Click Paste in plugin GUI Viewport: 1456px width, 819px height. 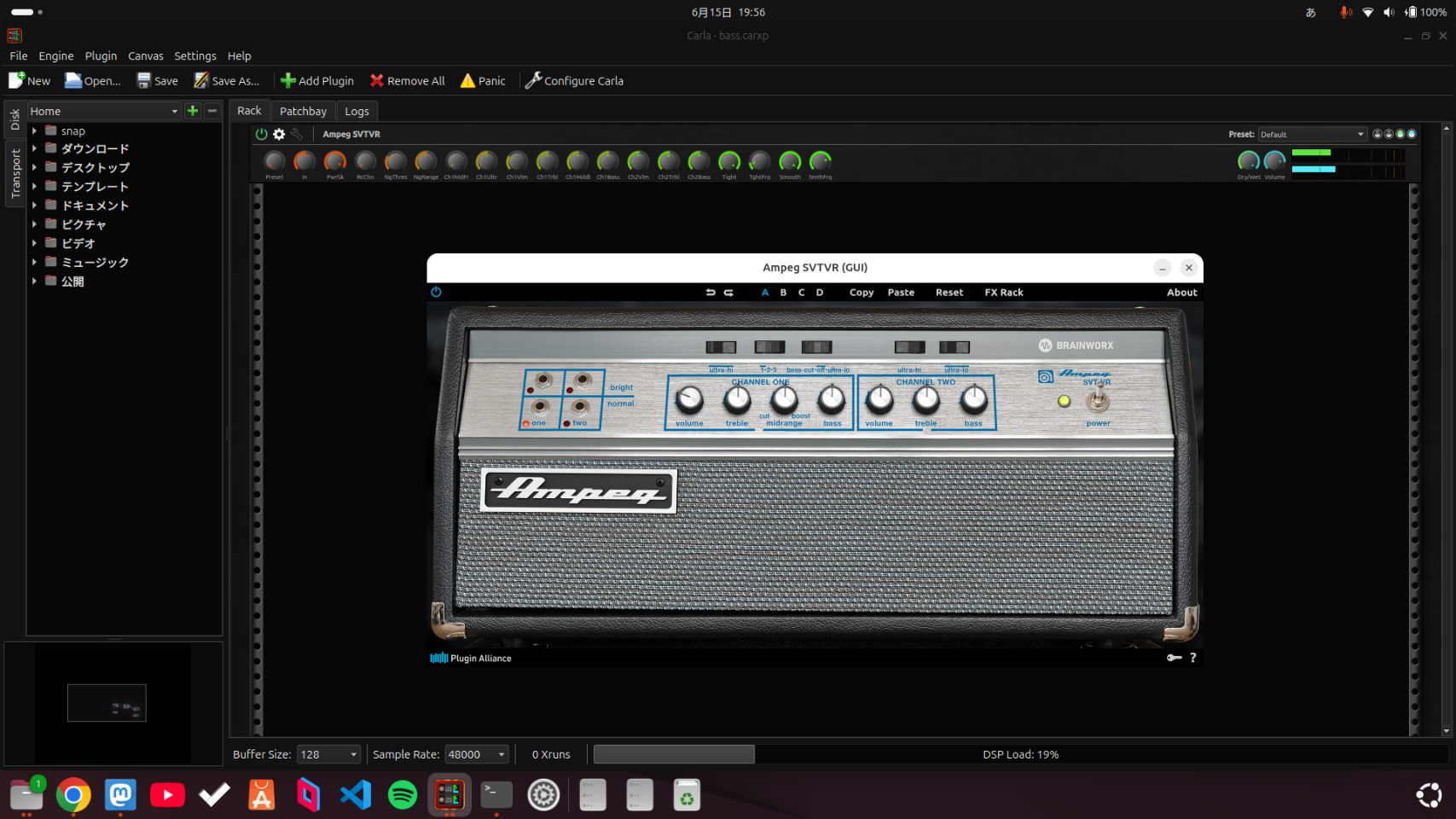pyautogui.click(x=901, y=293)
